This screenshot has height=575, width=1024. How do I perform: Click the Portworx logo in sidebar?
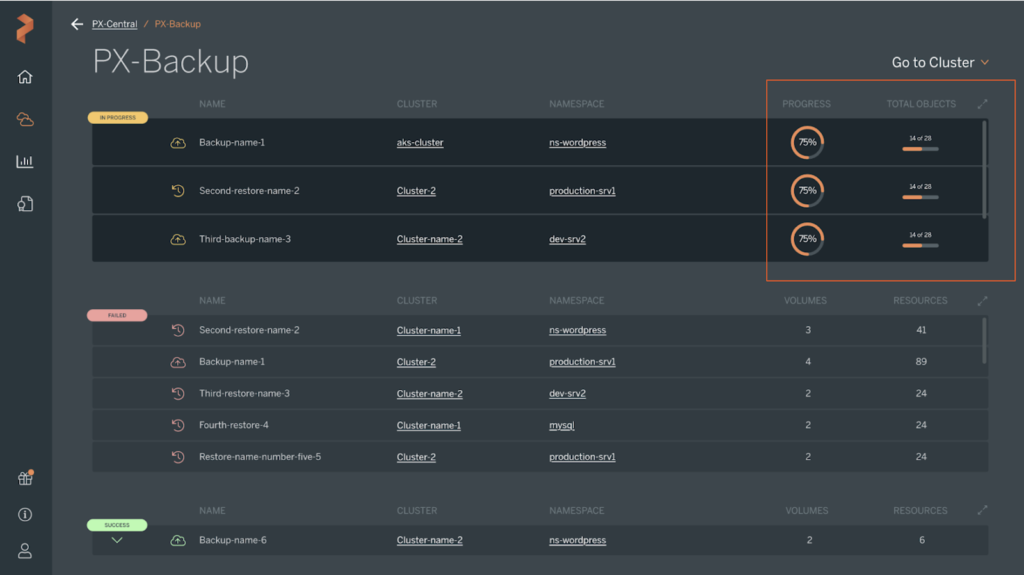coord(25,28)
